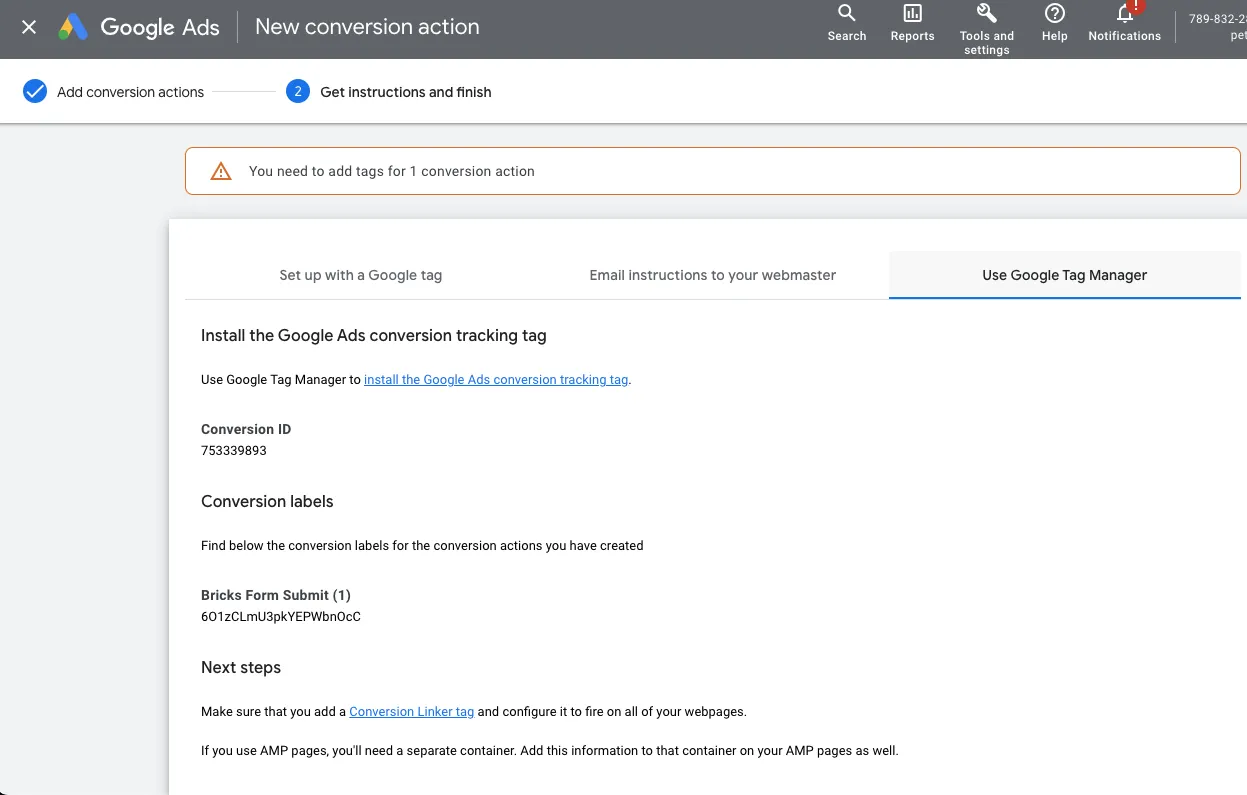1247x795 pixels.
Task: Open install the Google Ads conversion tracking tag link
Action: click(496, 379)
